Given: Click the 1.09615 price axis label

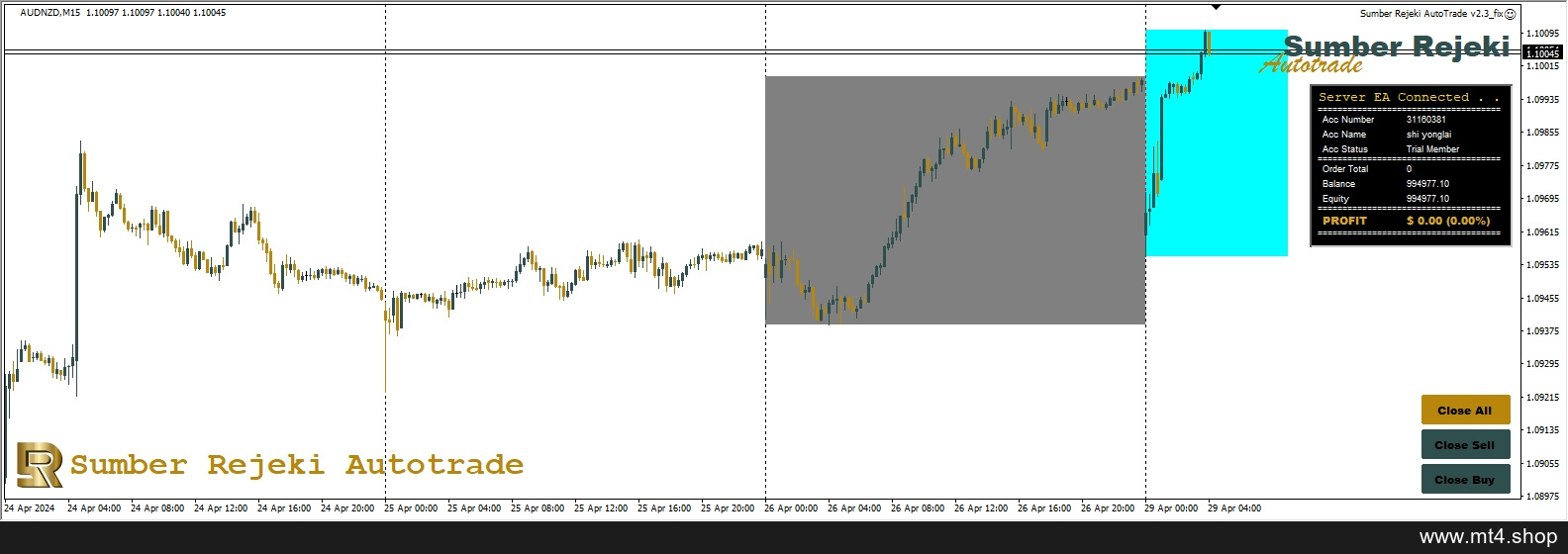Looking at the screenshot, I should click(x=1543, y=232).
